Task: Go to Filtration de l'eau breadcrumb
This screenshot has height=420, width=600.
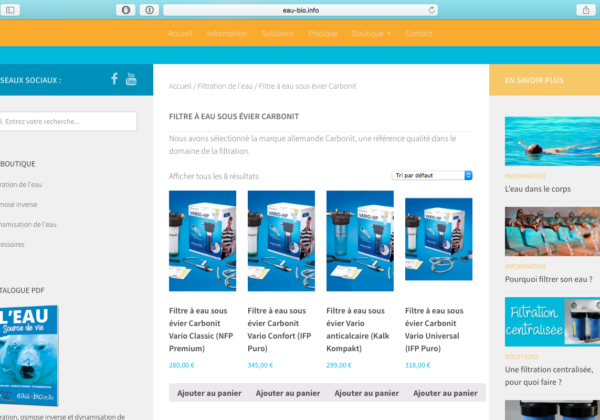Action: [225, 86]
